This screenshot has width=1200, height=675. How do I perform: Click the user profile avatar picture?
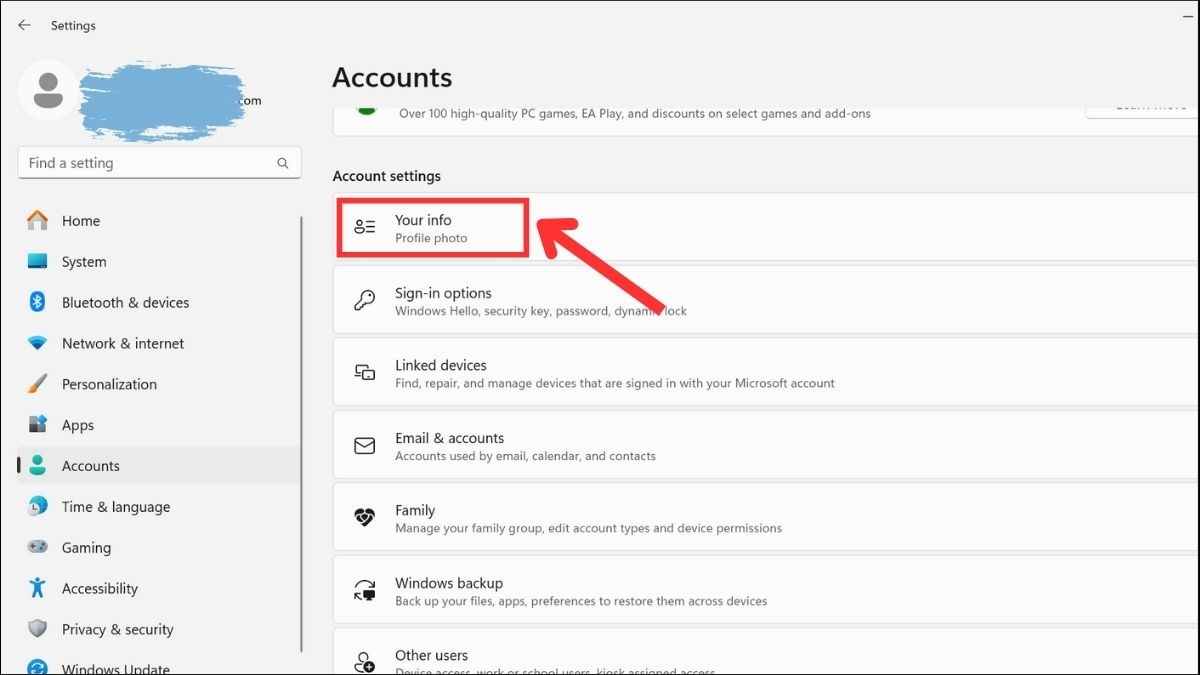click(47, 90)
